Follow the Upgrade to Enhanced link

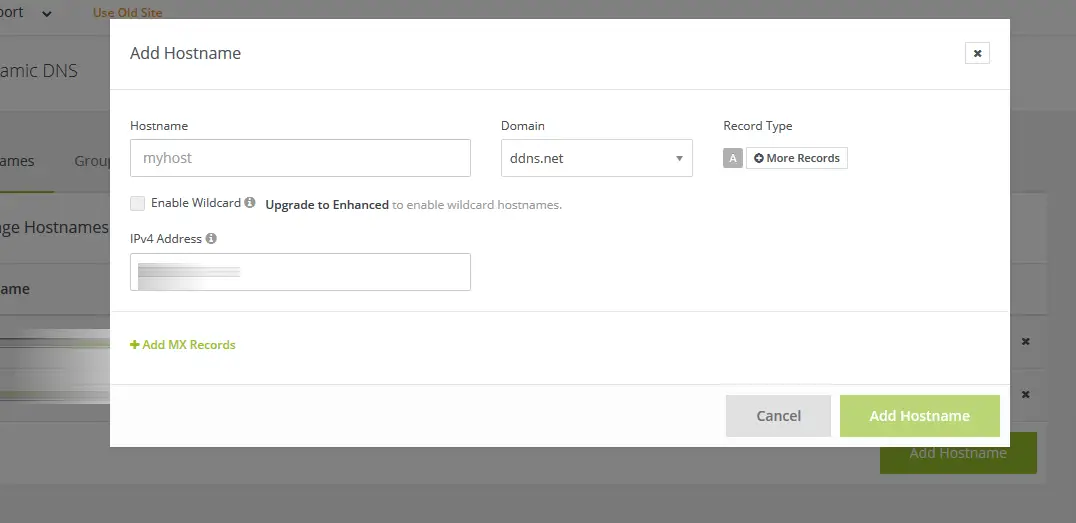[327, 205]
